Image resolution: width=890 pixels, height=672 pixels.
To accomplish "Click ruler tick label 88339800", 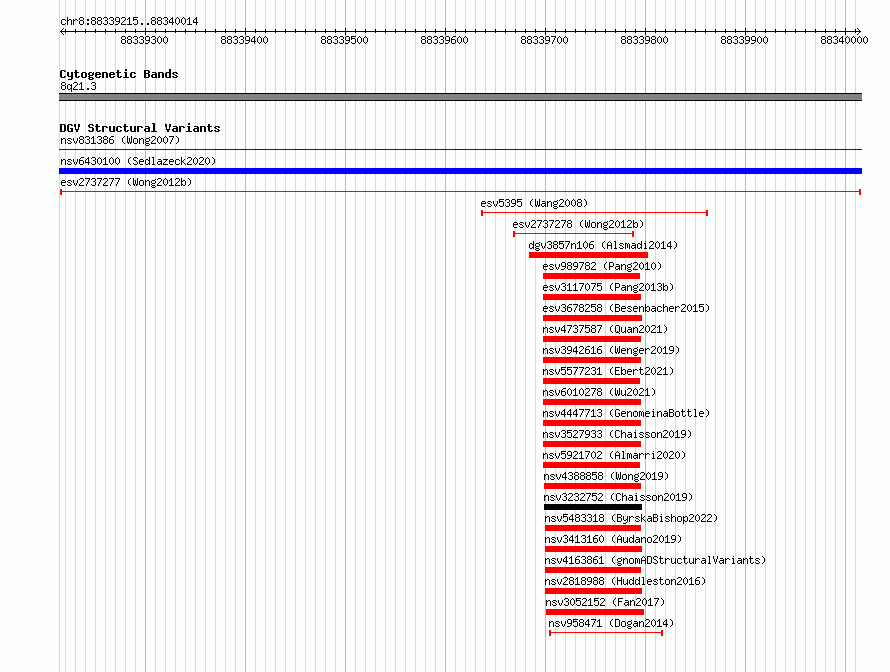I will point(644,40).
